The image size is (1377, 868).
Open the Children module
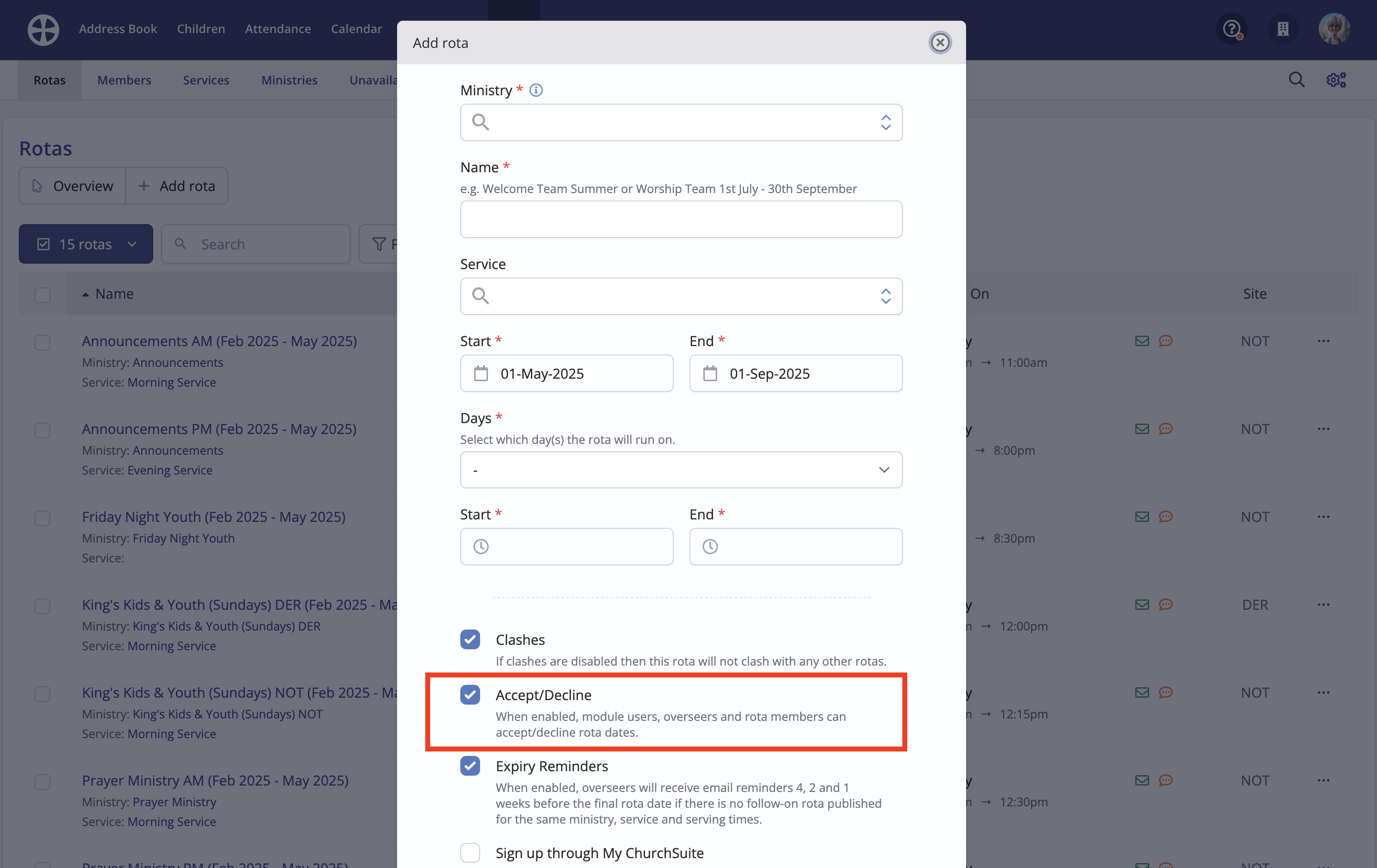pos(201,29)
